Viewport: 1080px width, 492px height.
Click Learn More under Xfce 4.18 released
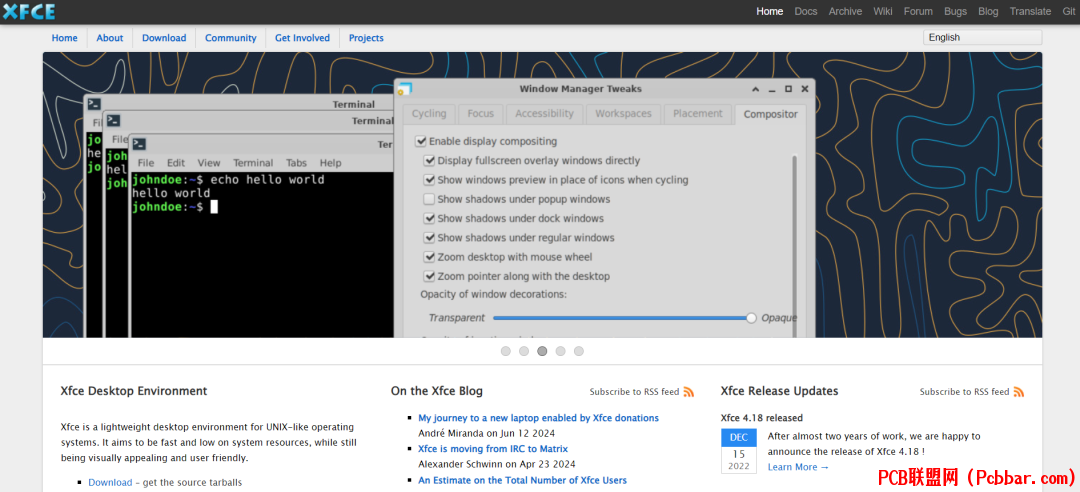798,467
